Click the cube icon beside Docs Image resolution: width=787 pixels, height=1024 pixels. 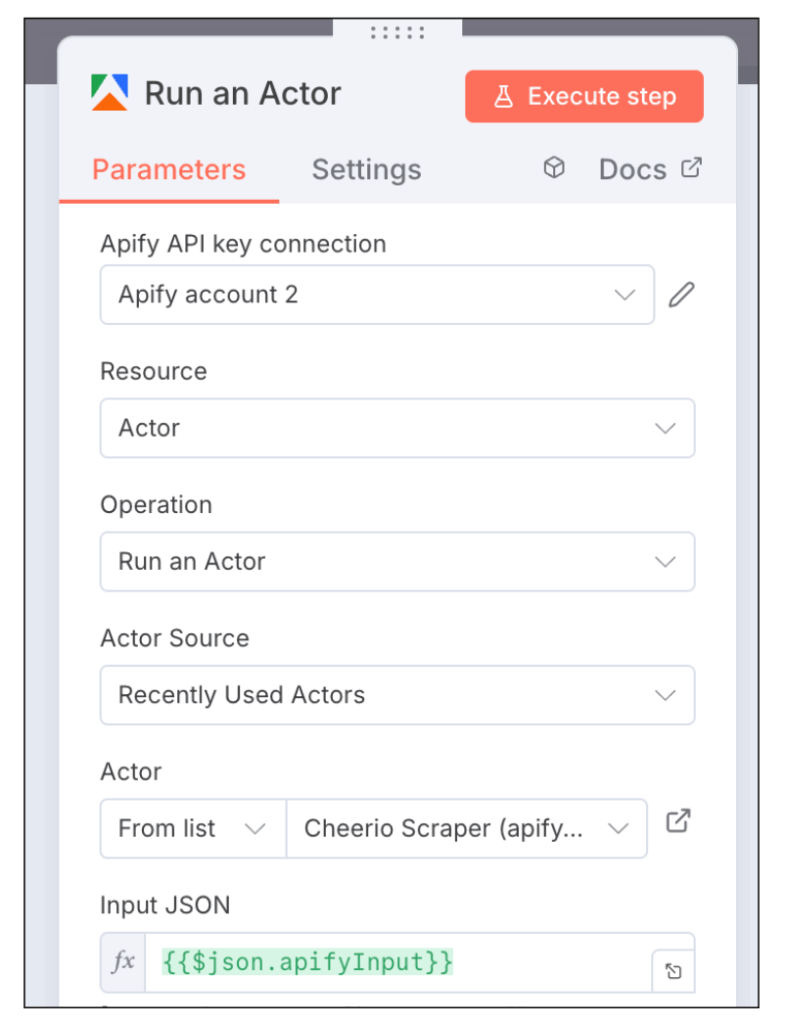(554, 168)
